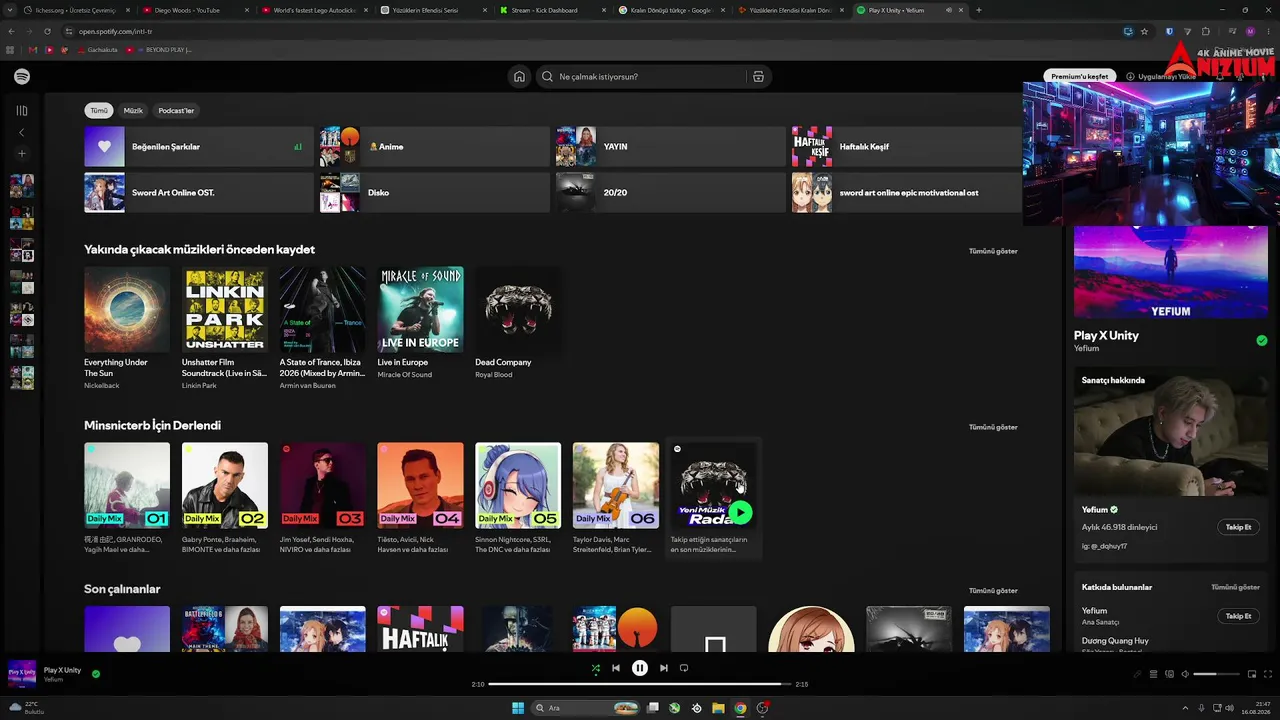The image size is (1280, 720).
Task: Open the Live in Europe album cover
Action: tap(420, 309)
